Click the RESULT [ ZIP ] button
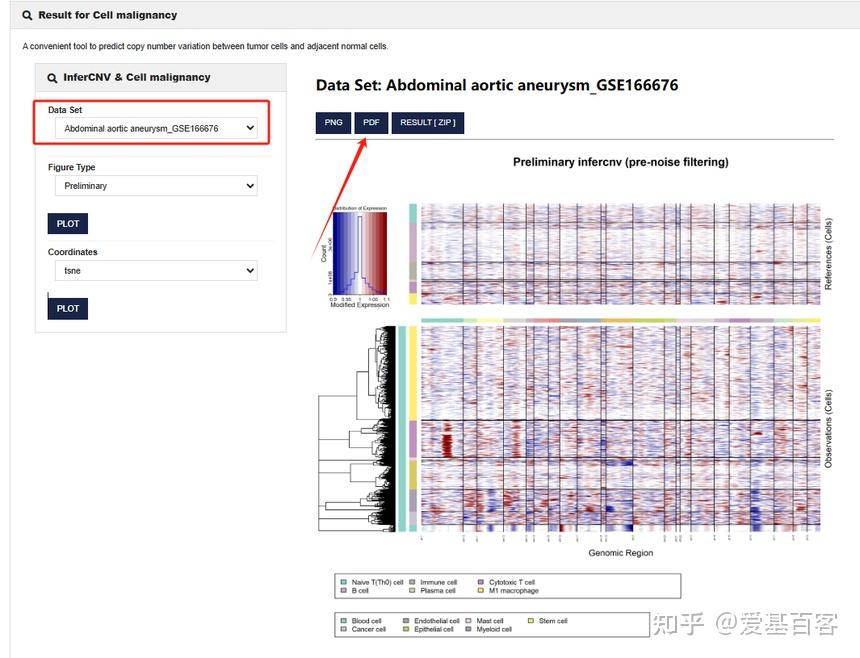860x658 pixels. point(428,122)
